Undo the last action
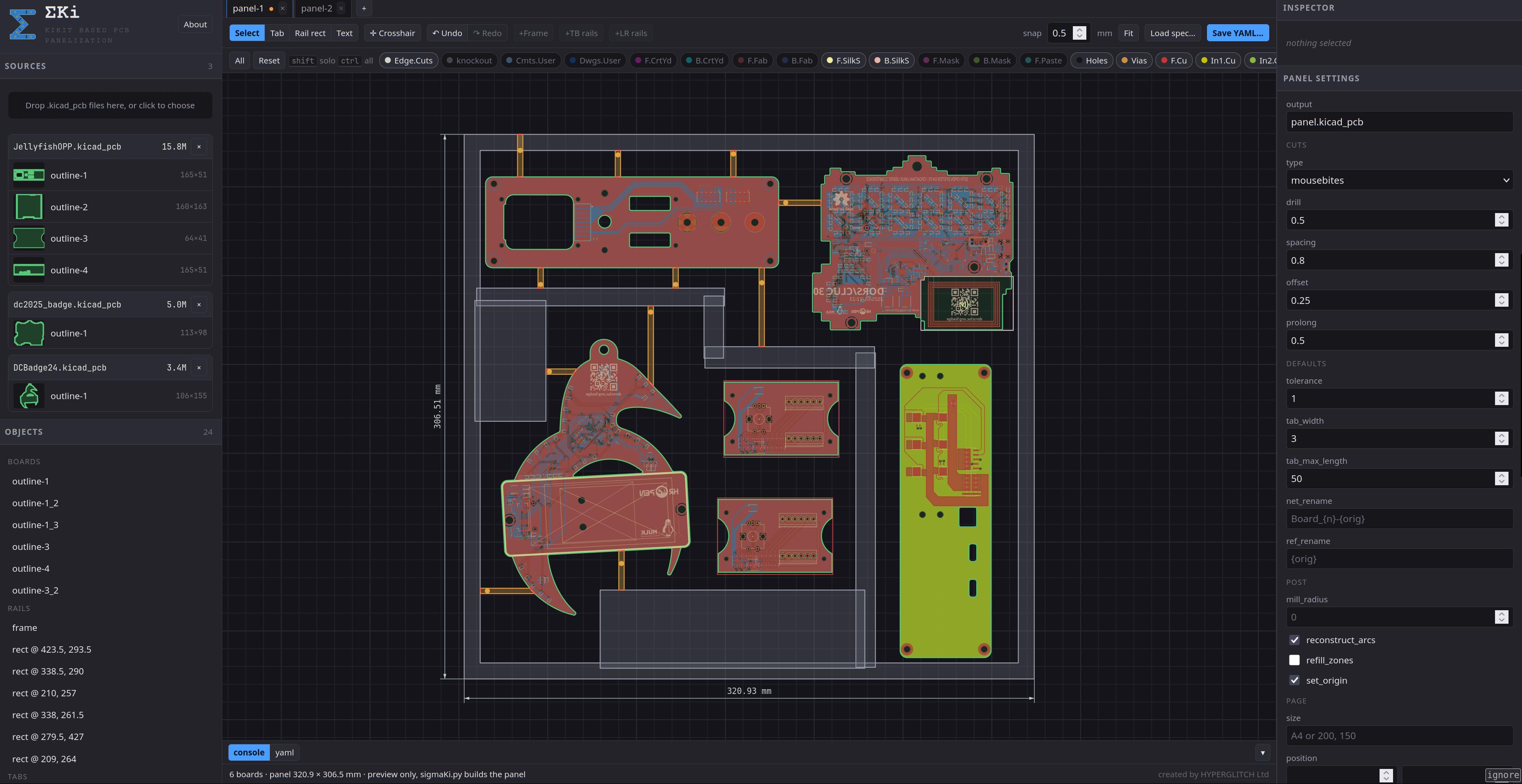Image resolution: width=1522 pixels, height=784 pixels. (447, 33)
